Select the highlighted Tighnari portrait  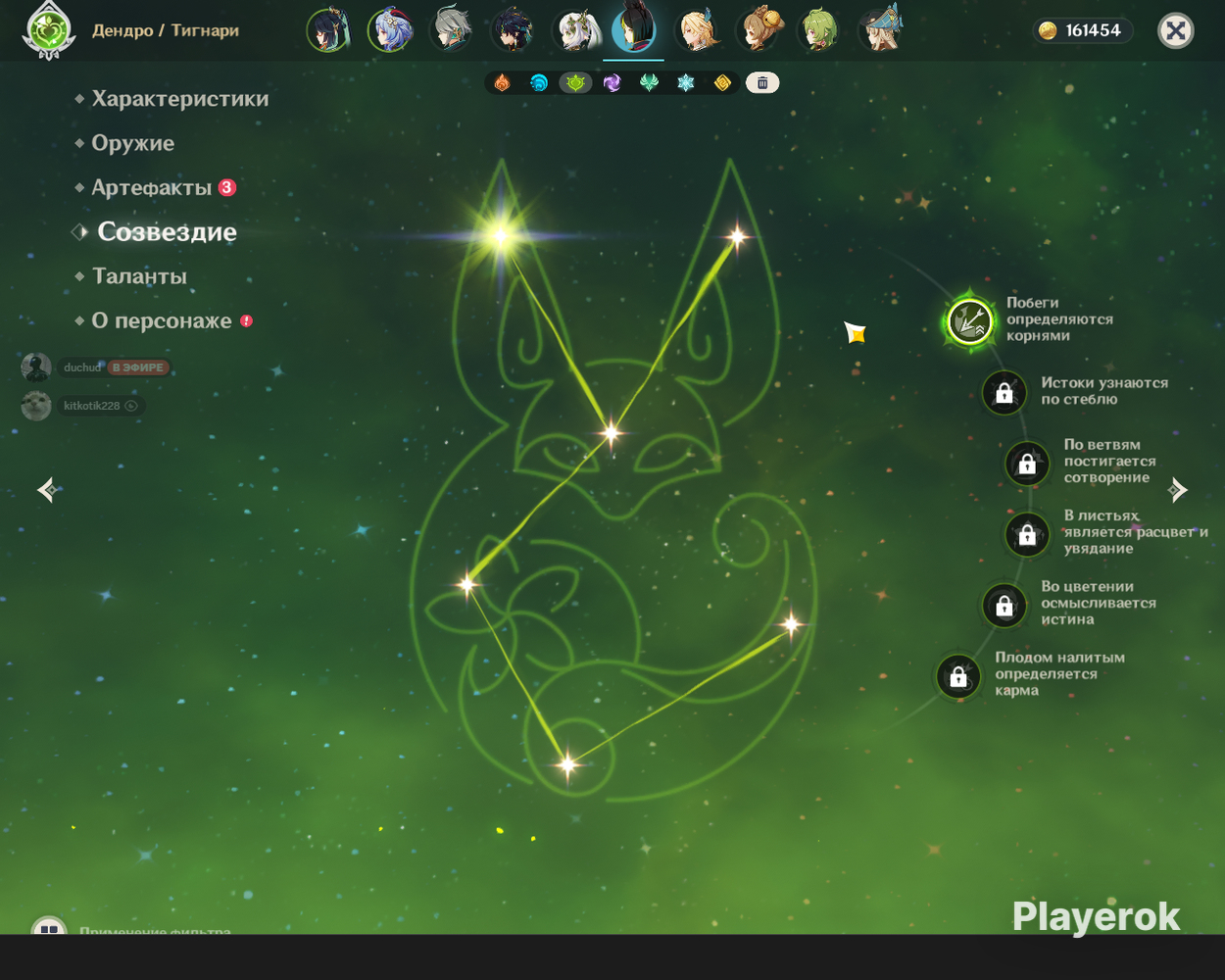tap(633, 28)
